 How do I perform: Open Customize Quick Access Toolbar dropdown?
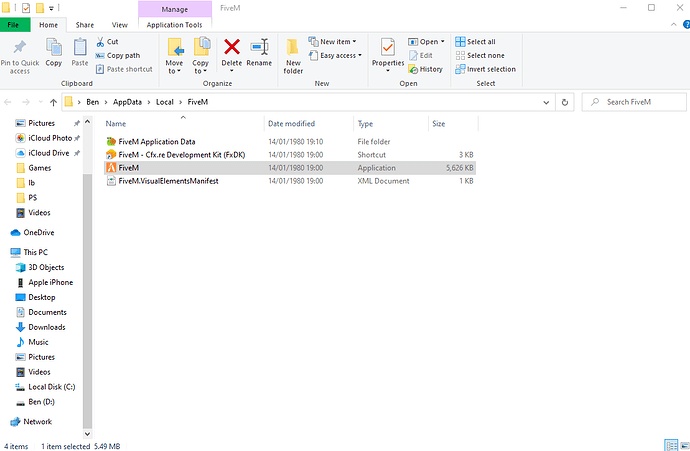(x=51, y=8)
